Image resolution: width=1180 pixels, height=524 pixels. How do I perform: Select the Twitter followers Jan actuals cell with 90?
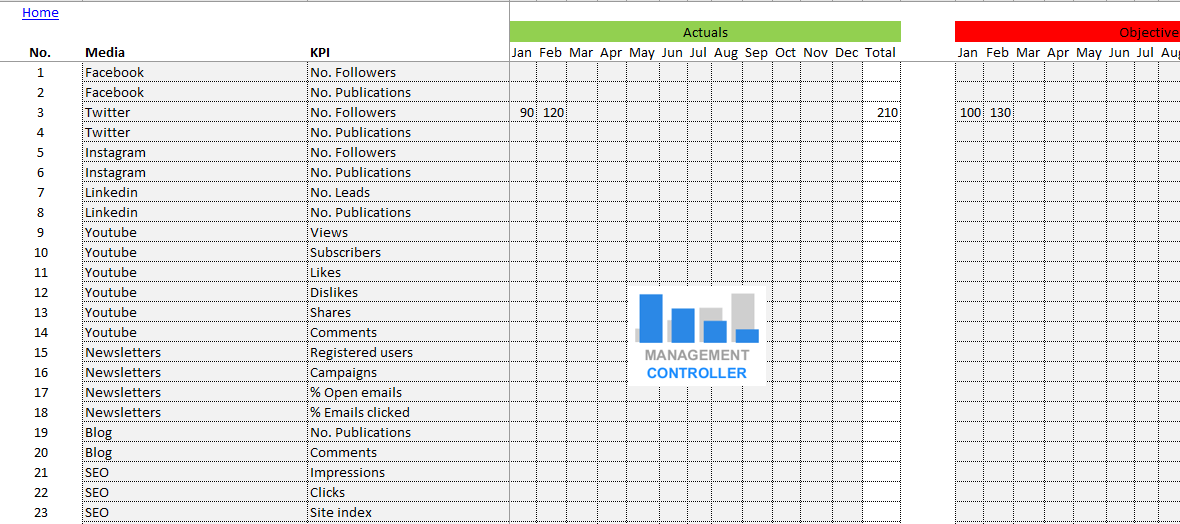point(526,113)
